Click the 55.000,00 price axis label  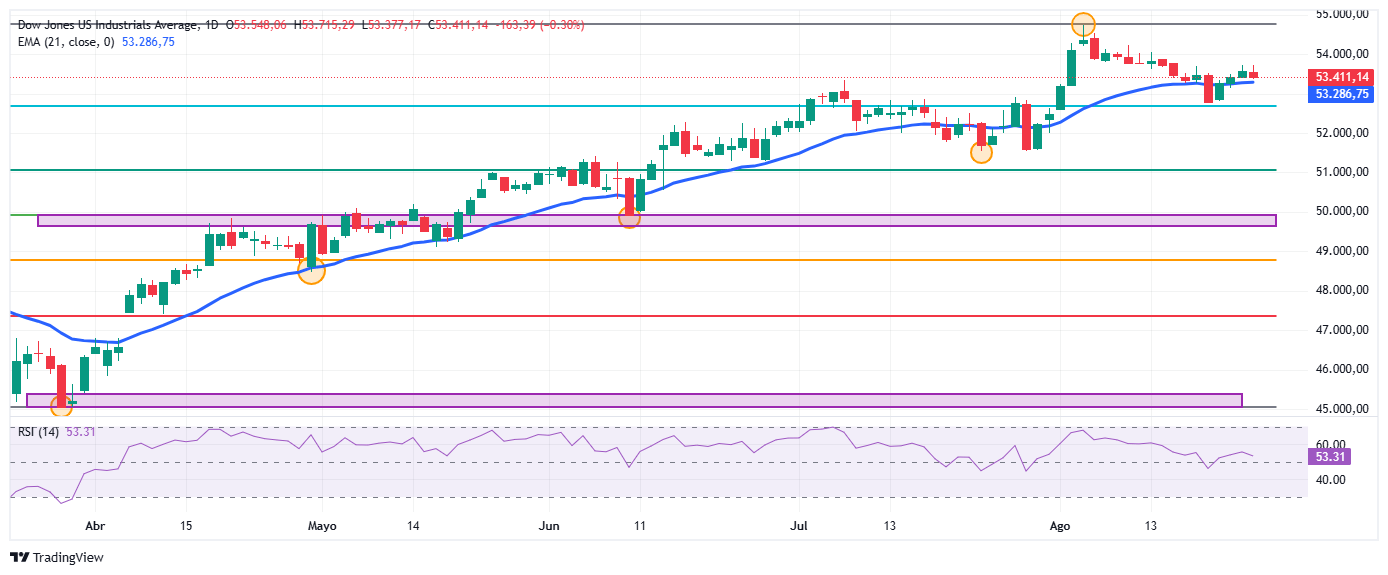tap(1342, 14)
